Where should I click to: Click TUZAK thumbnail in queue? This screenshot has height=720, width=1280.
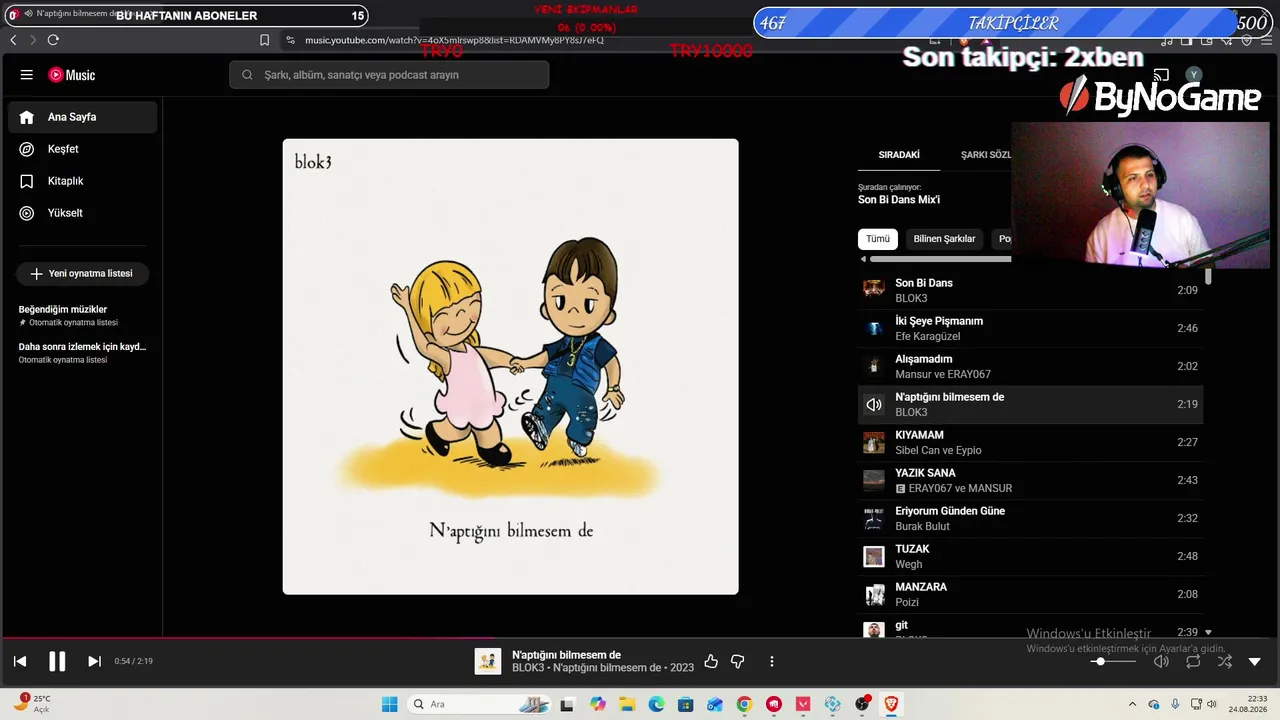874,556
